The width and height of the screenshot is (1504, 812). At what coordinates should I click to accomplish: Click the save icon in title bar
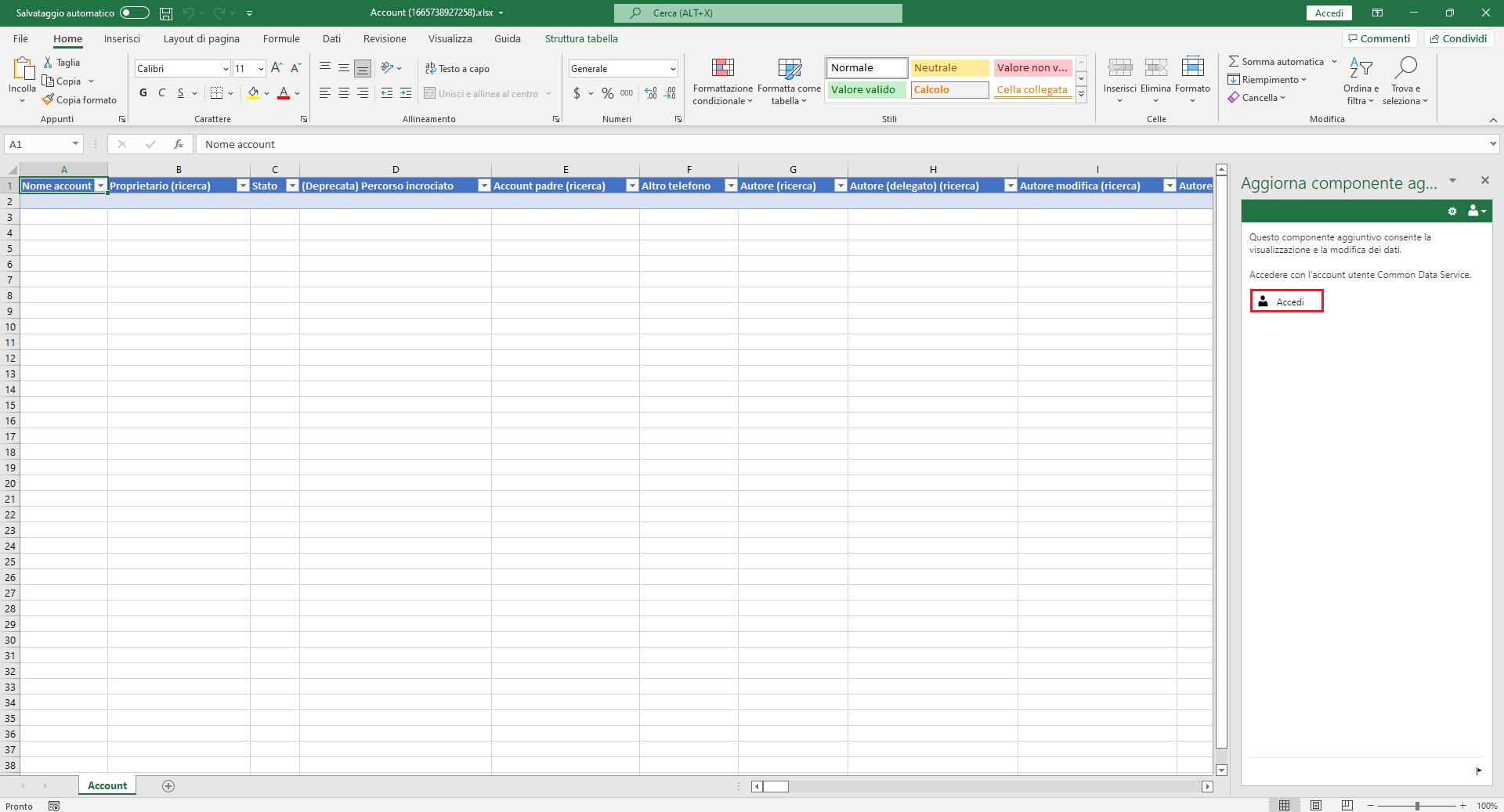click(x=166, y=13)
